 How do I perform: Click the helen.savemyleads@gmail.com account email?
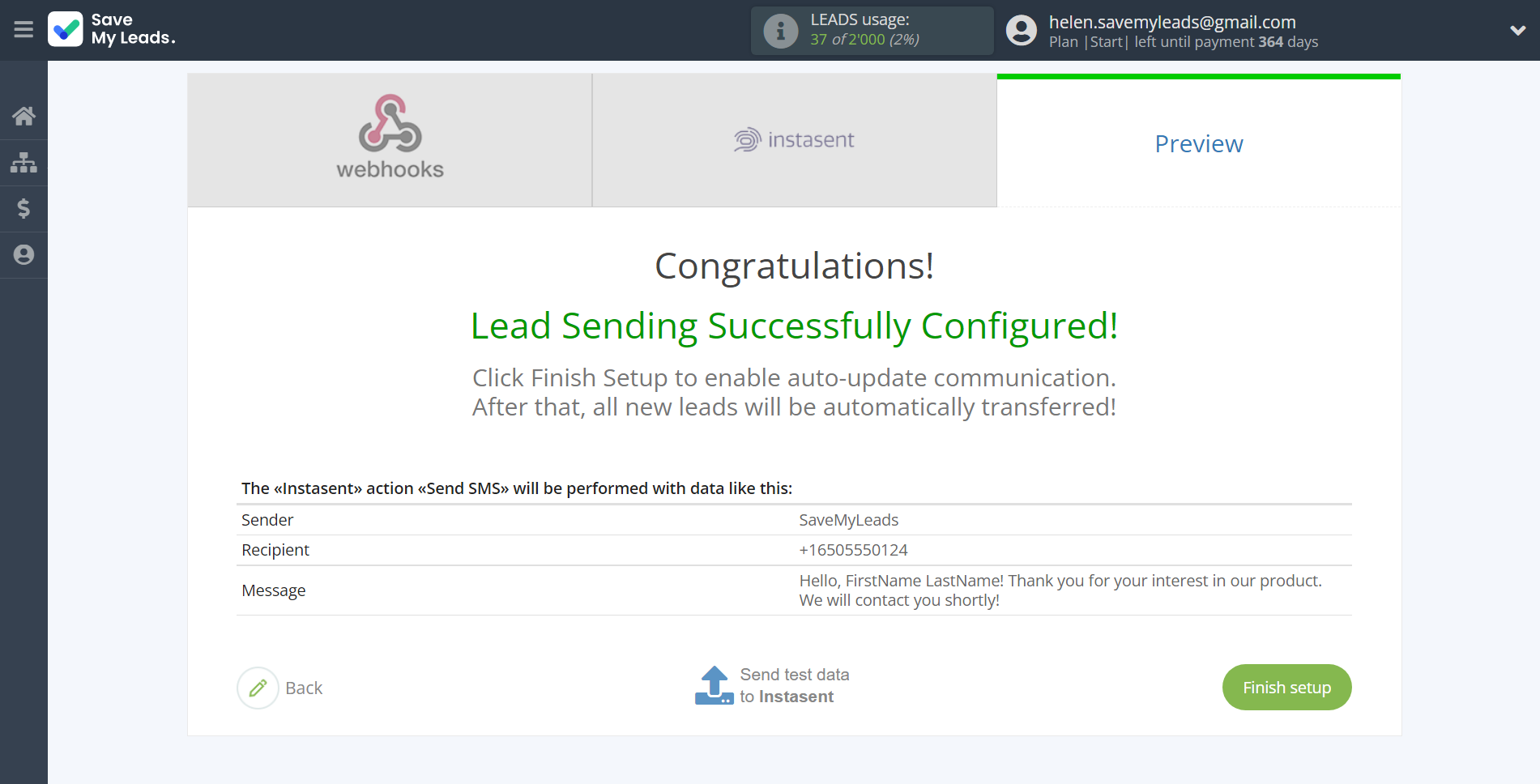(x=1172, y=22)
